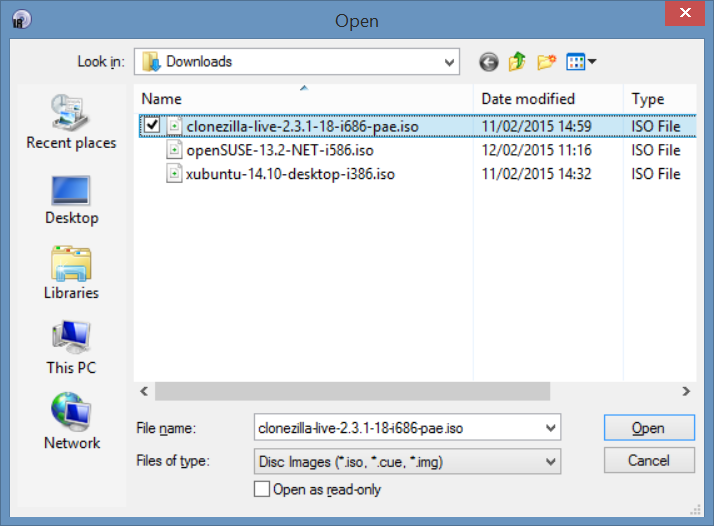Click the Cancel button
Image resolution: width=714 pixels, height=526 pixels.
click(x=649, y=460)
